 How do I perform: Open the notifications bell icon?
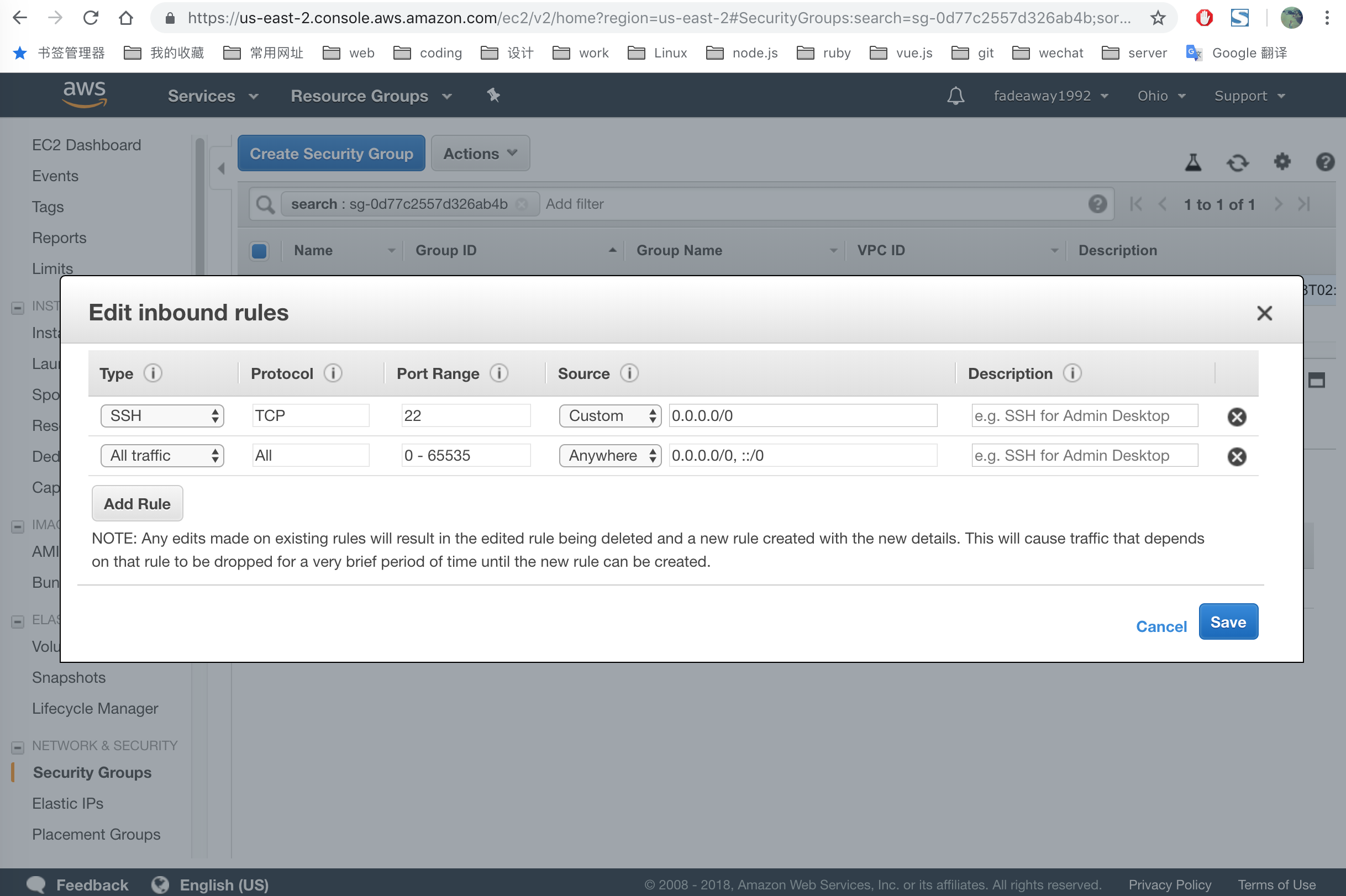click(x=955, y=96)
